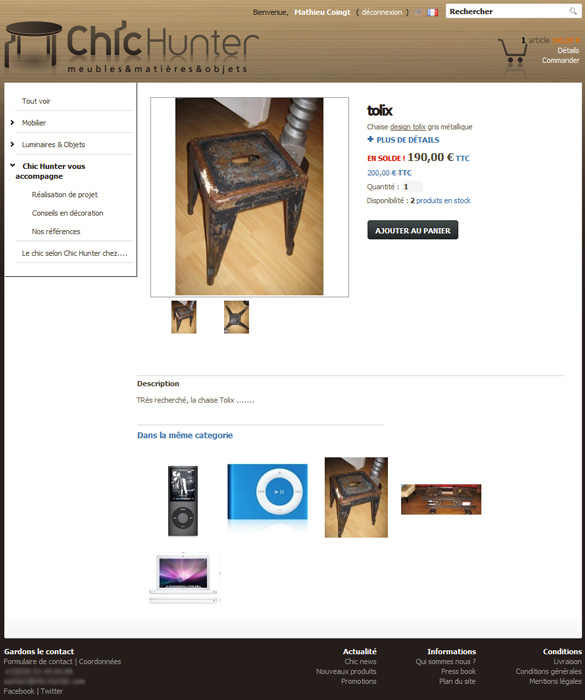This screenshot has height=700, width=585.
Task: Open Tout voir menu item
Action: pos(36,101)
